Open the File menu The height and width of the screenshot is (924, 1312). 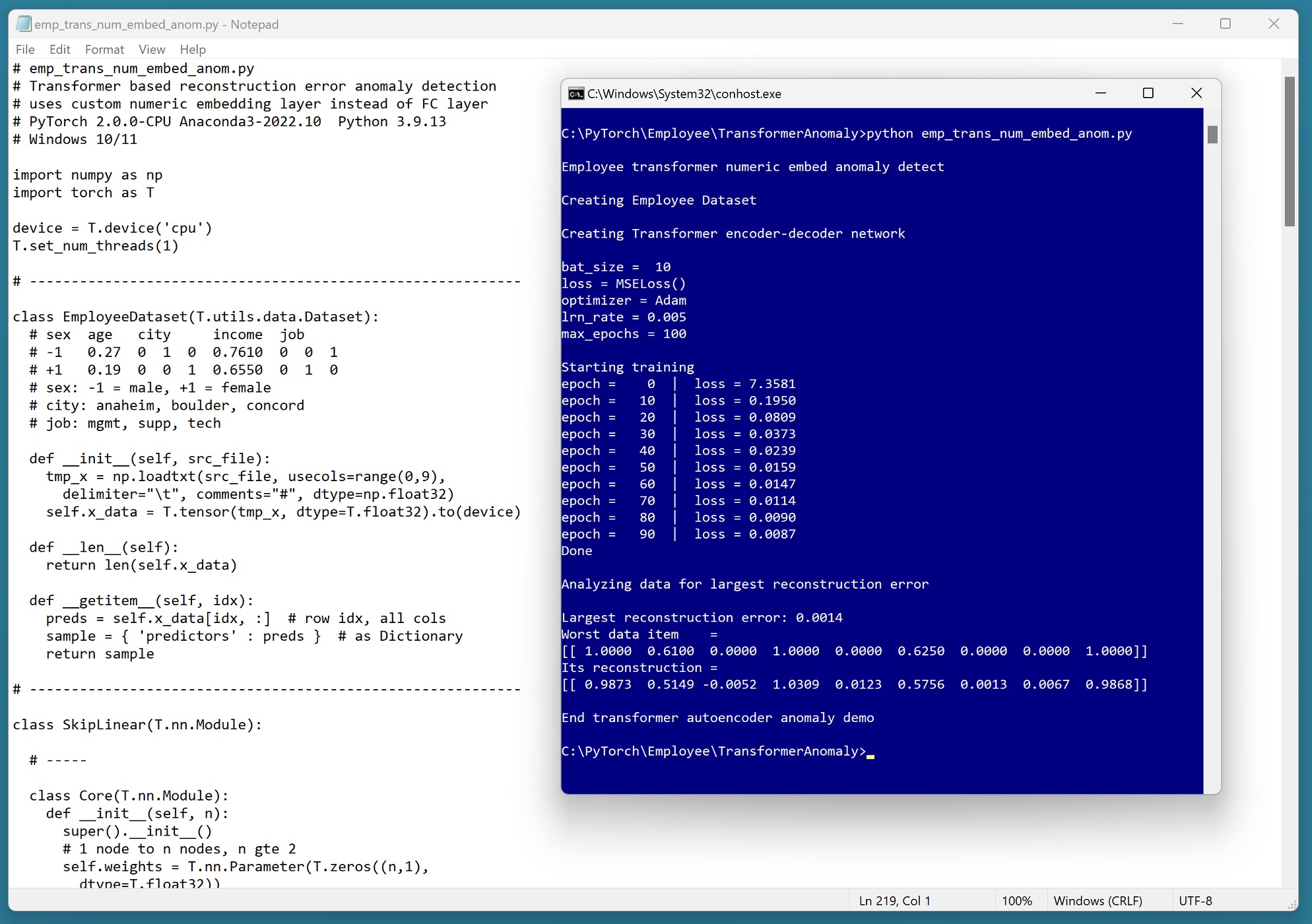[x=25, y=49]
